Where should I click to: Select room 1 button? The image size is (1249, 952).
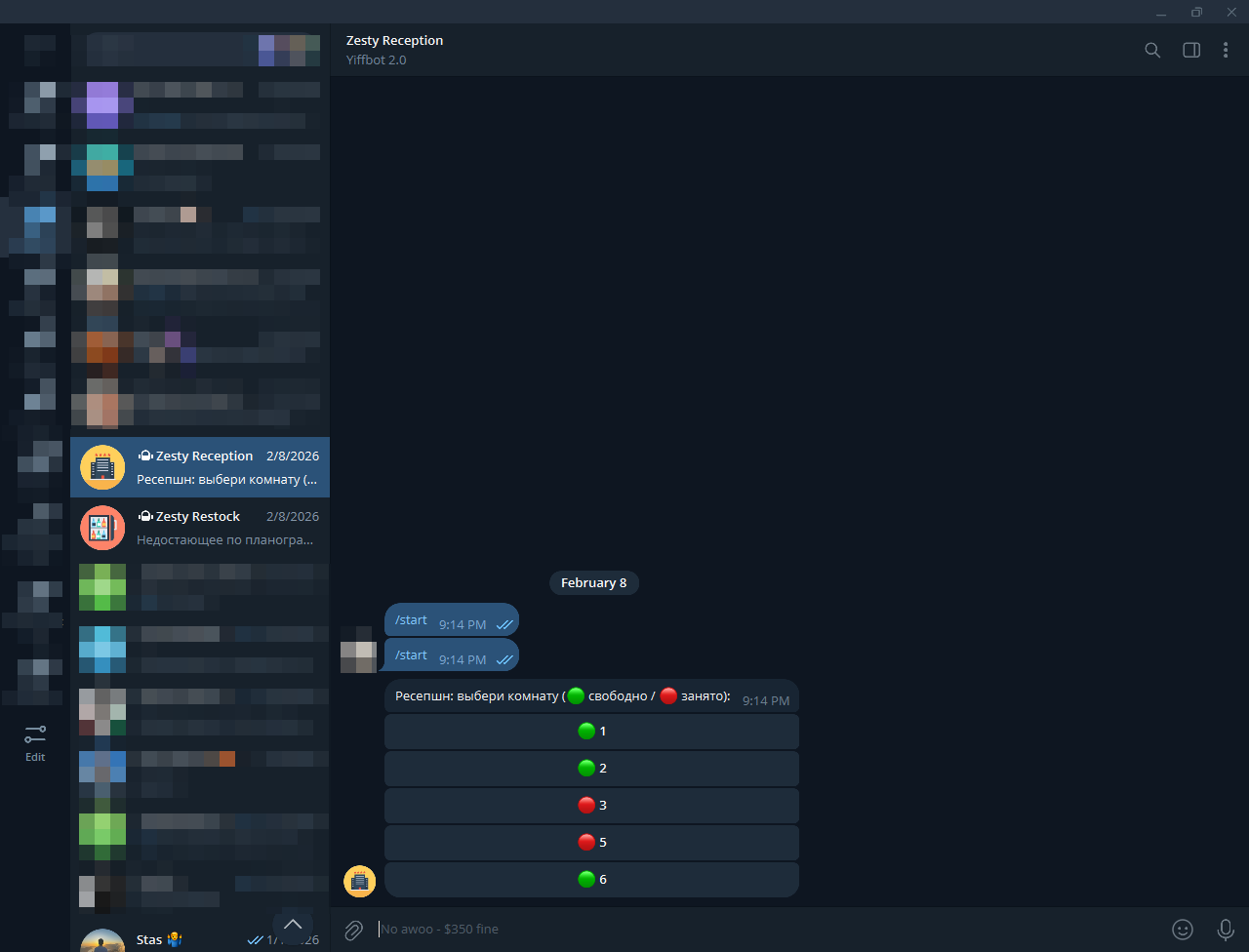(x=591, y=732)
